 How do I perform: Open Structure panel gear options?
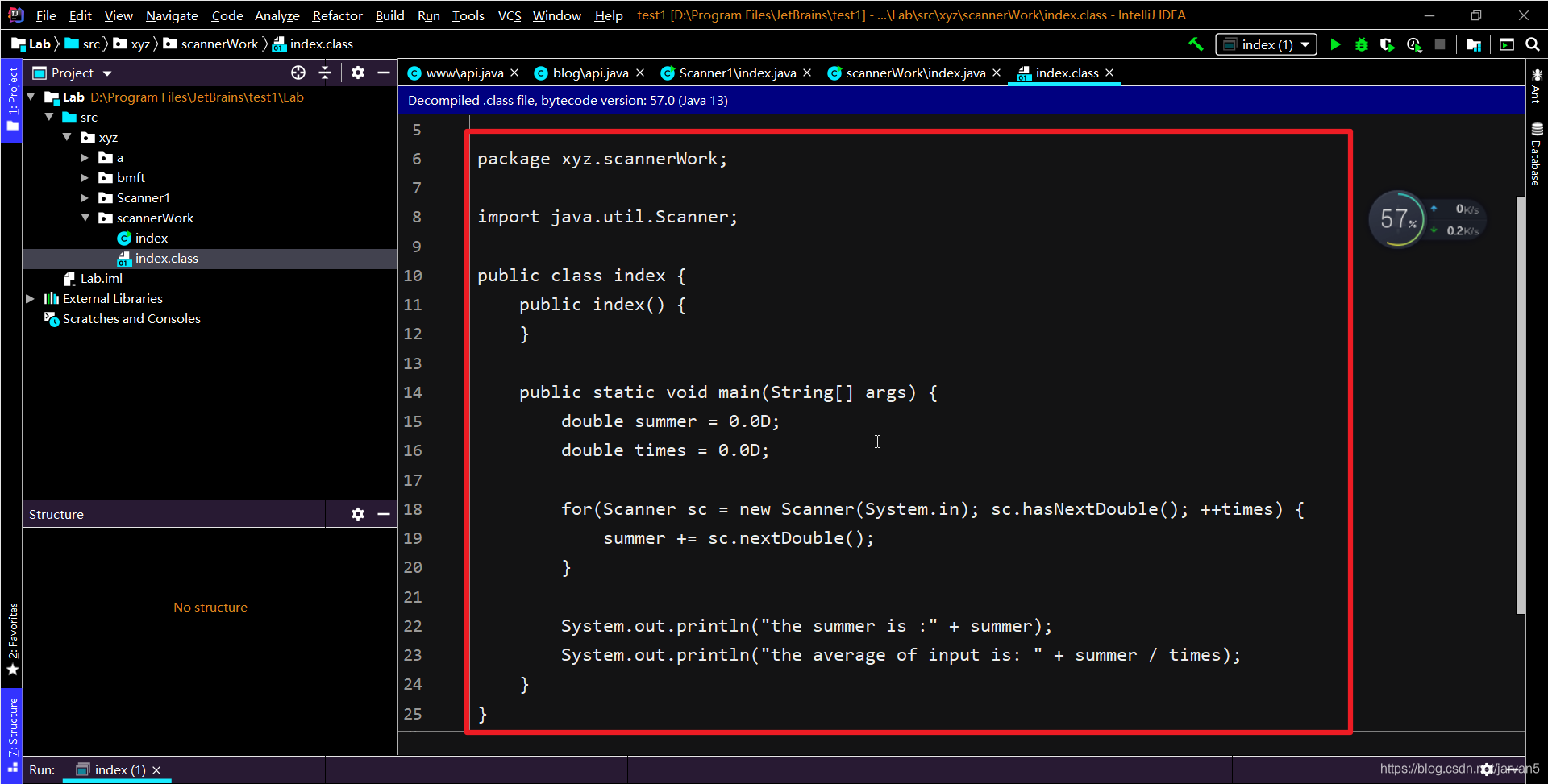[358, 514]
